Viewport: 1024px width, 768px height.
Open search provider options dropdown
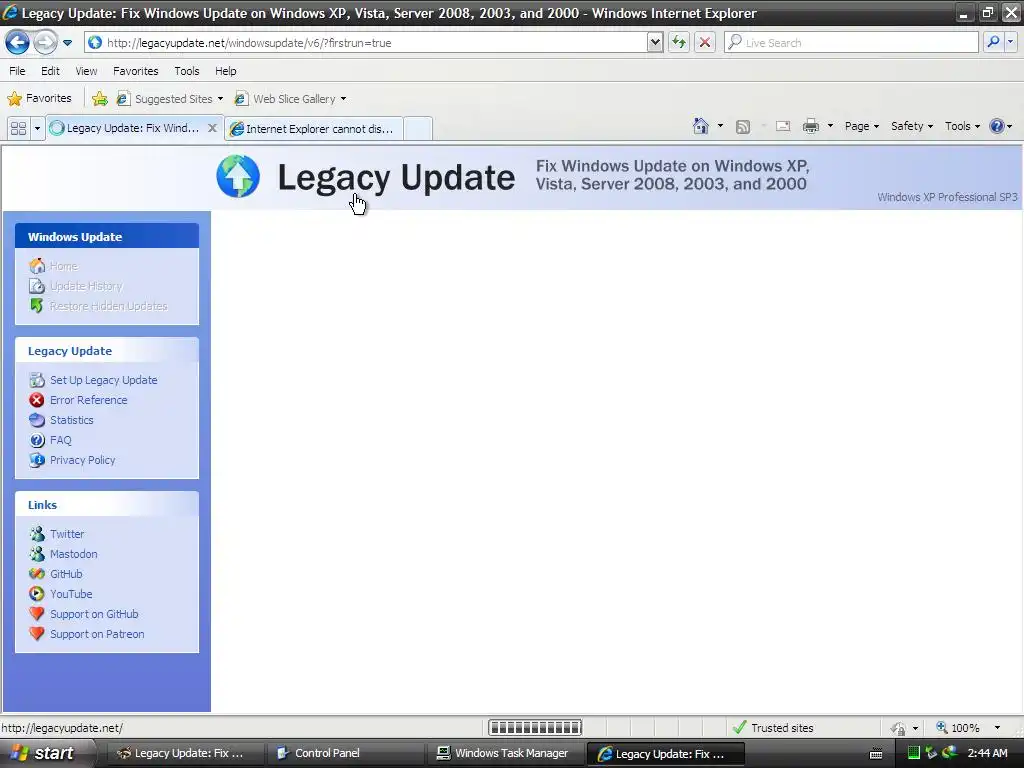pos(1010,42)
